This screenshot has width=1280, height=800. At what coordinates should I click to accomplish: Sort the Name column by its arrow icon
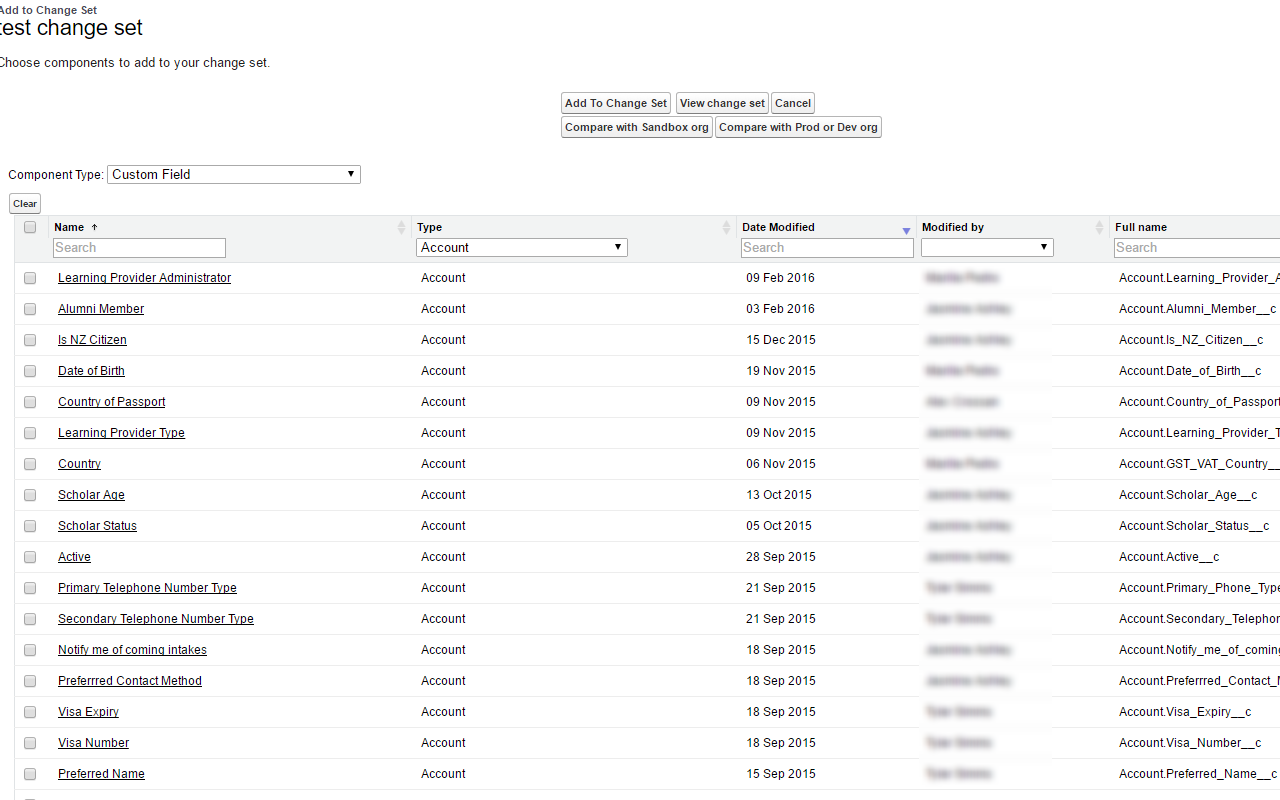pos(400,227)
